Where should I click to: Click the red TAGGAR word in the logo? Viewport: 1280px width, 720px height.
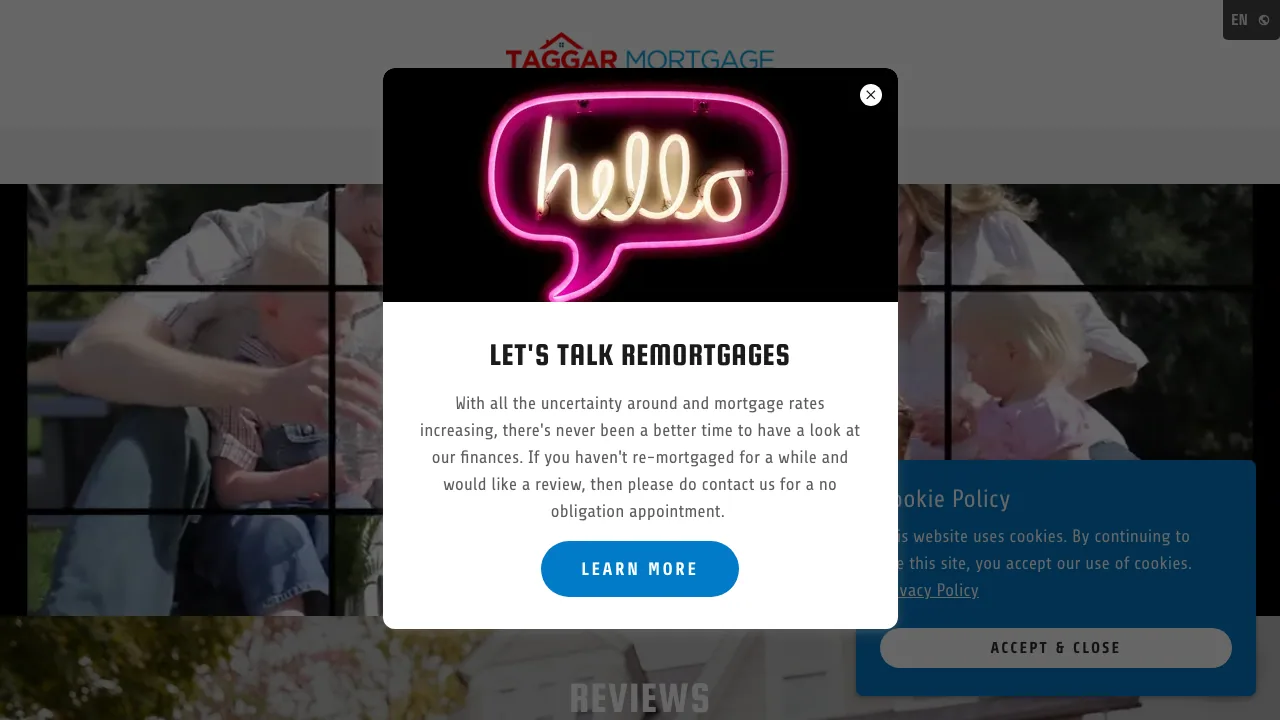pos(562,59)
